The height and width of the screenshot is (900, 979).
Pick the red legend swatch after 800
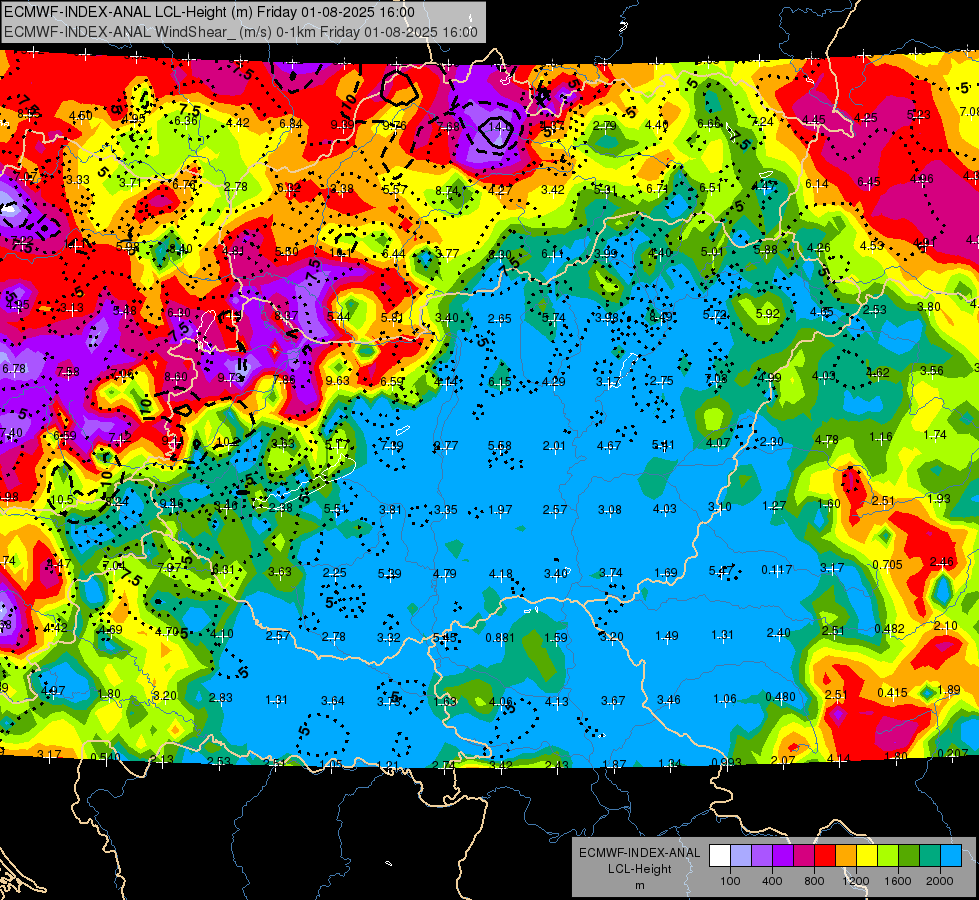[x=825, y=856]
